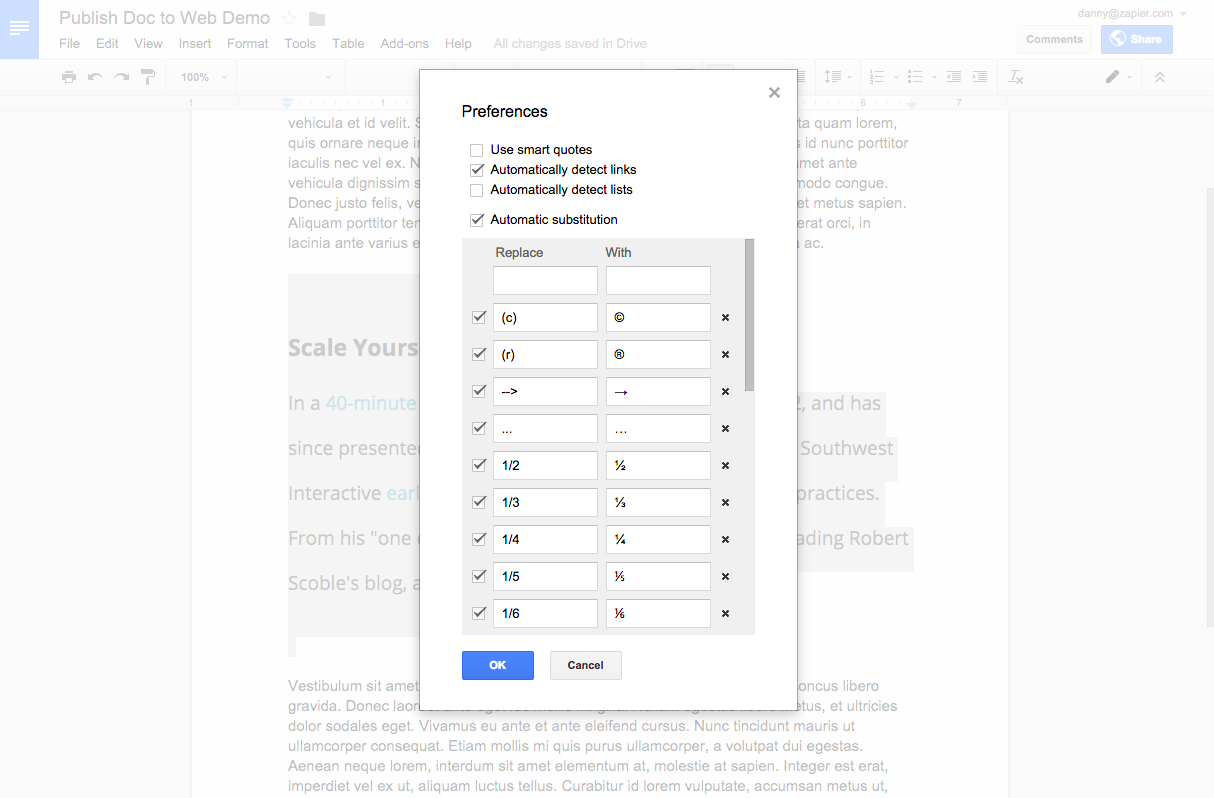Delete the 1/6 substitution row
This screenshot has height=798, width=1214.
(726, 614)
